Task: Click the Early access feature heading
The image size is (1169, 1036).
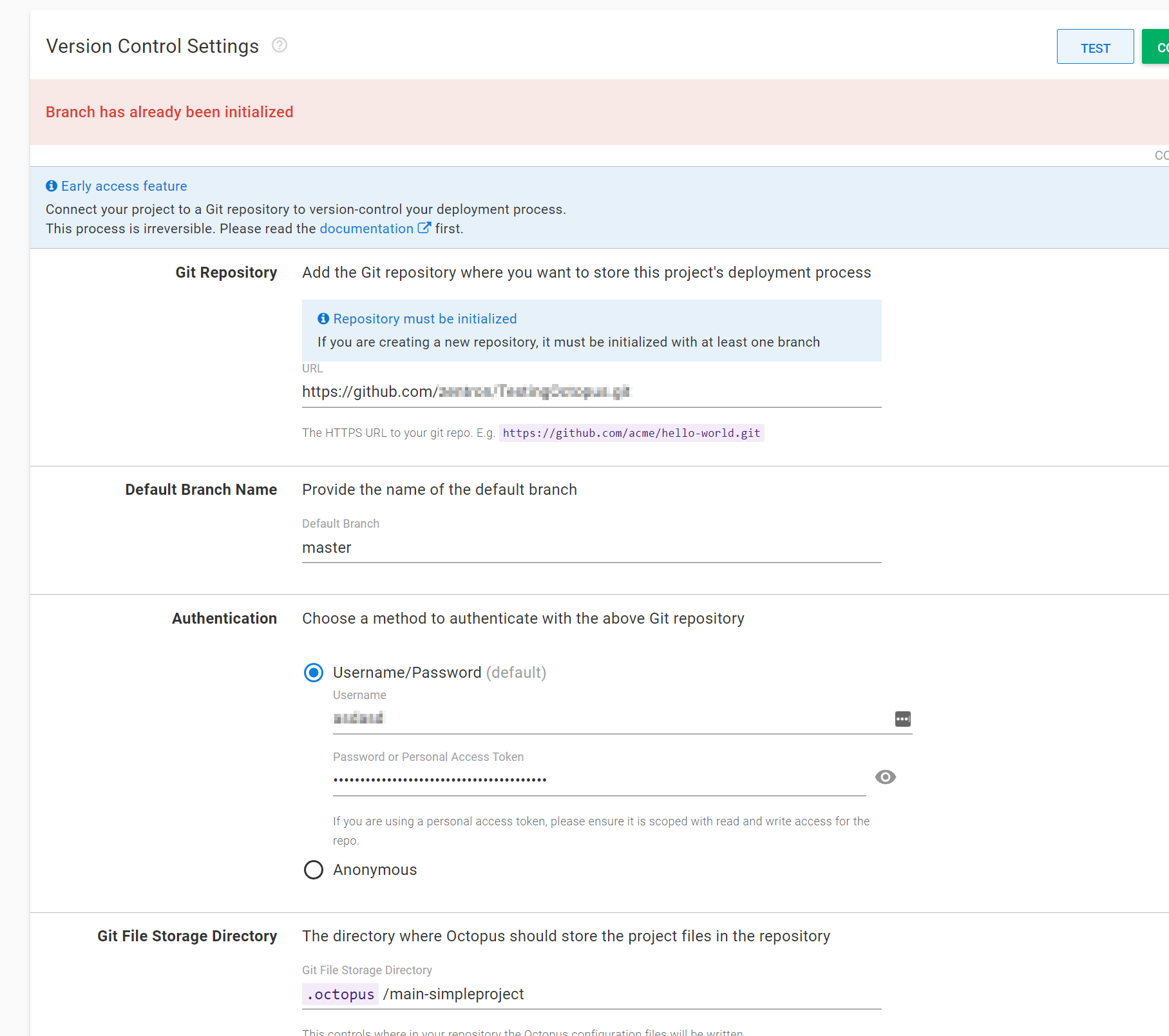Action: click(x=124, y=186)
